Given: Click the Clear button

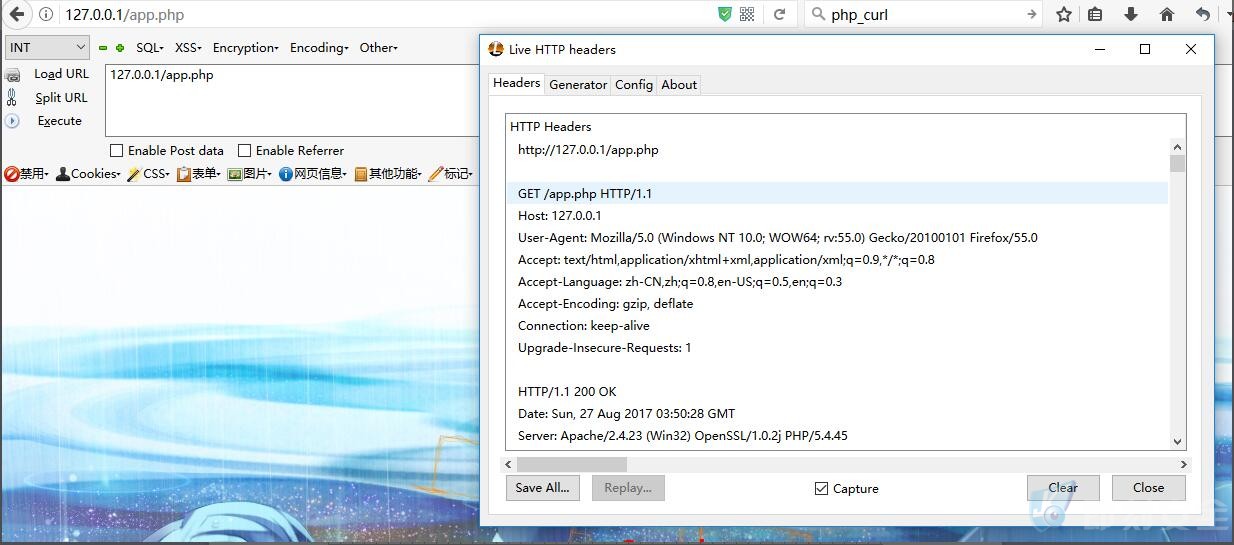Looking at the screenshot, I should pos(1063,488).
